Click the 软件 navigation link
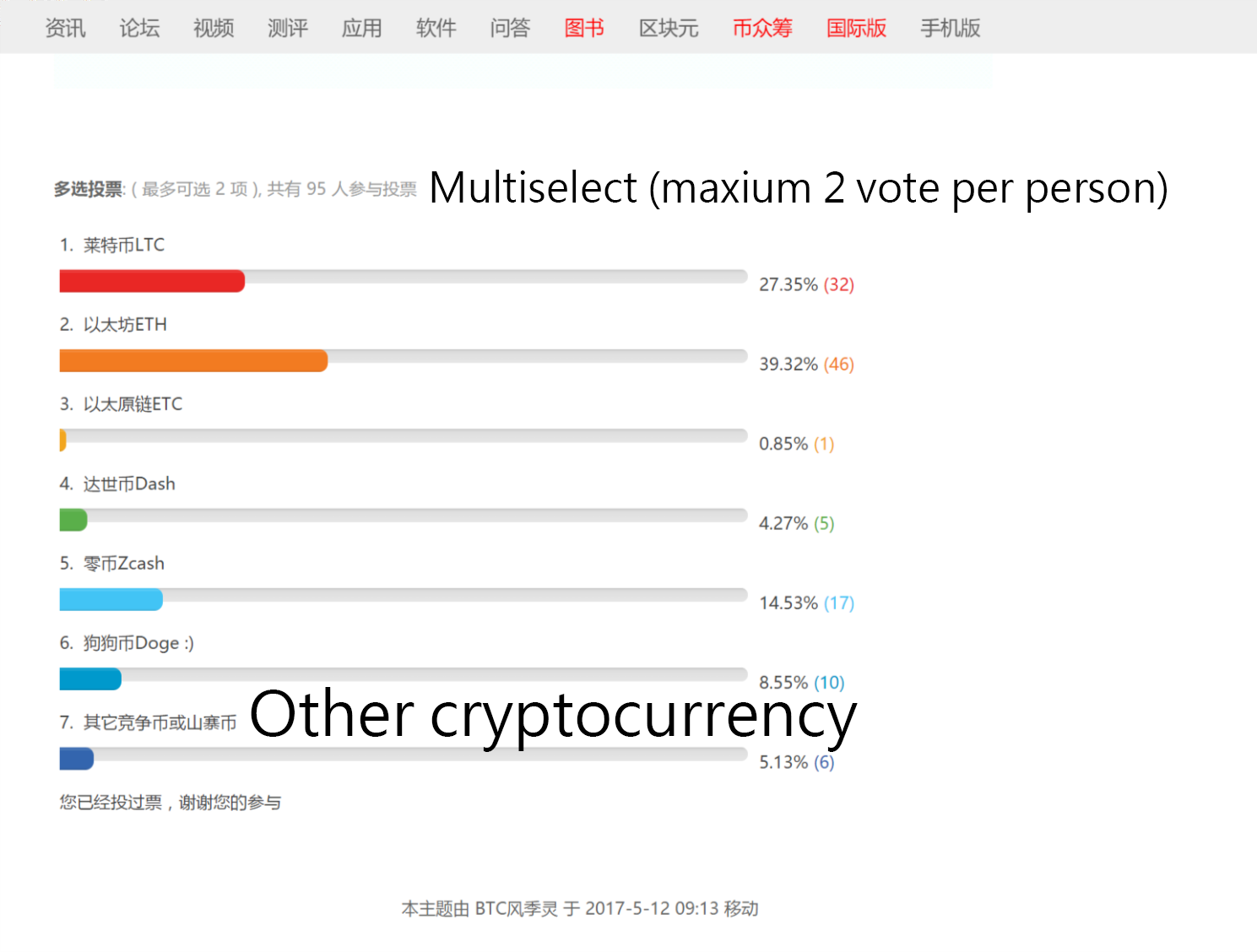The image size is (1257, 952). coord(436,28)
